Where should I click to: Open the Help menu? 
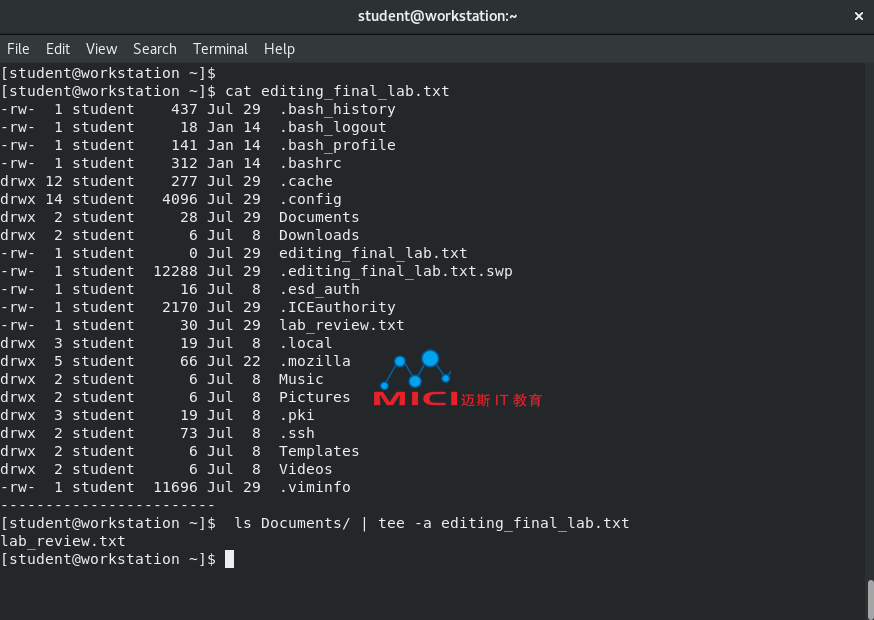(x=279, y=48)
